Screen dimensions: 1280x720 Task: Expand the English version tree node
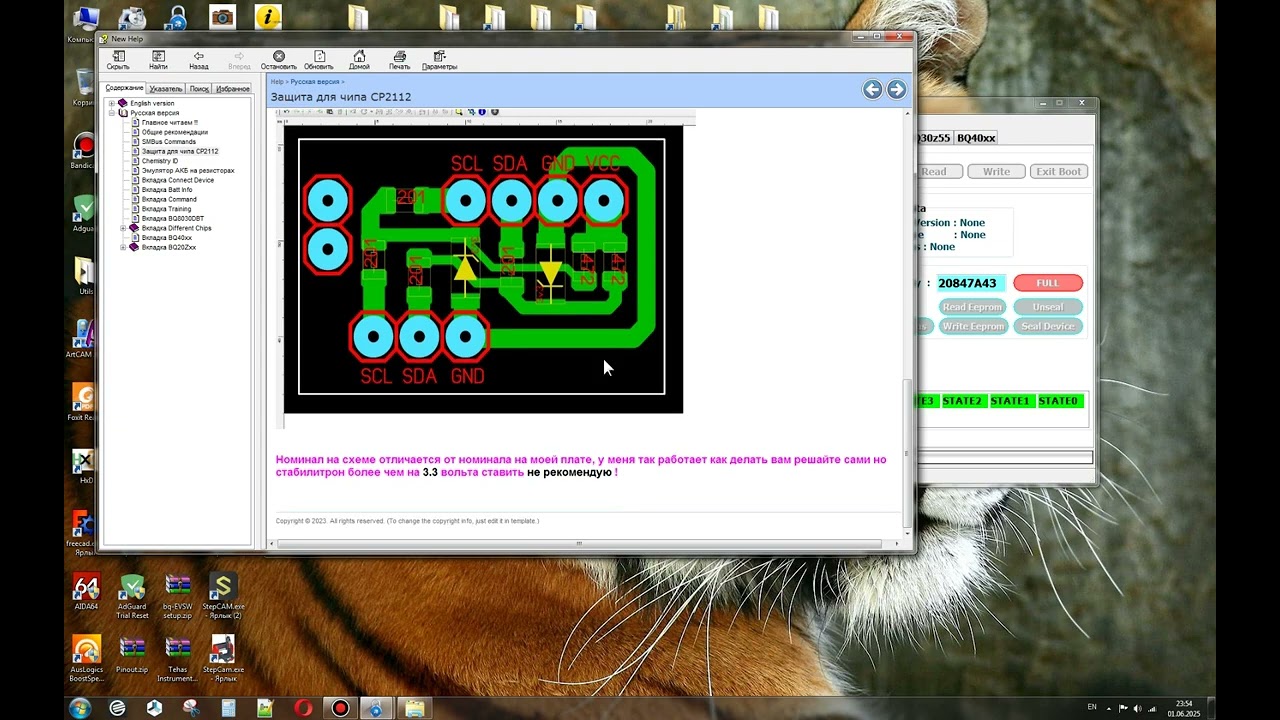111,103
